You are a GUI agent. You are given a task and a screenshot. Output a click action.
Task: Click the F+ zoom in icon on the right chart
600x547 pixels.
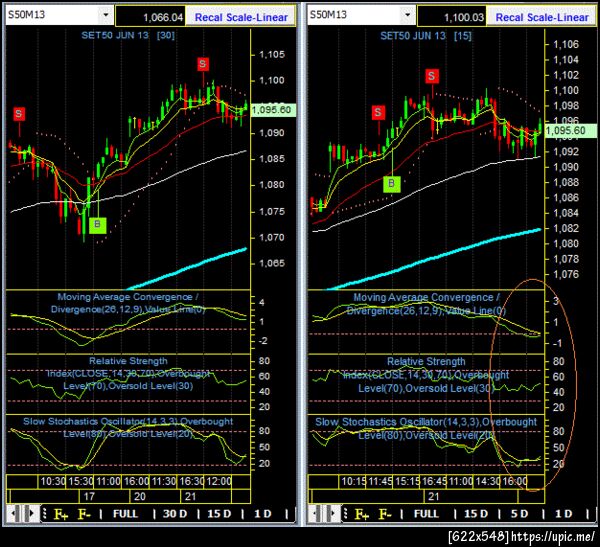[362, 514]
